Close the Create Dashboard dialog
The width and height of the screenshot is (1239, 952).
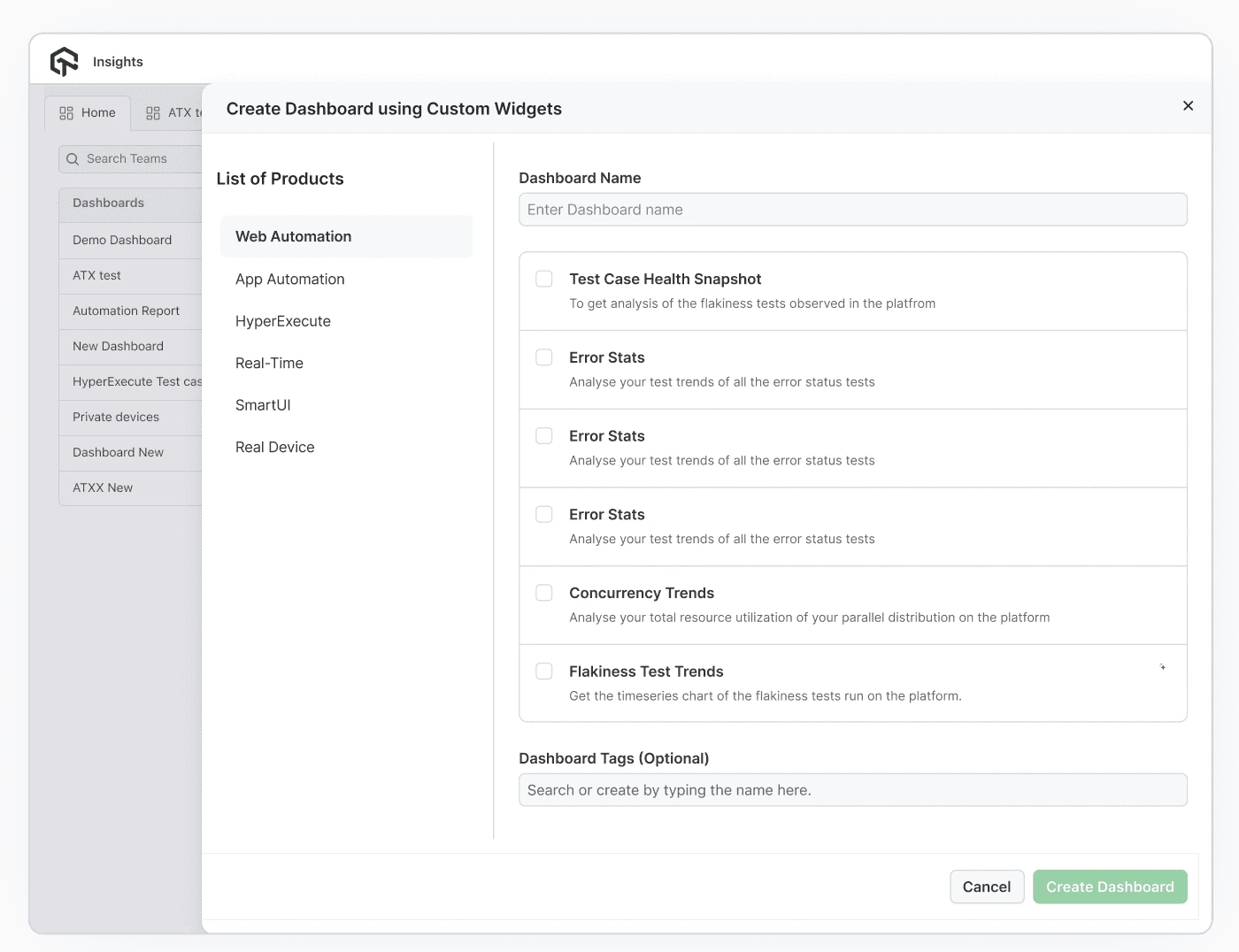pyautogui.click(x=1188, y=106)
